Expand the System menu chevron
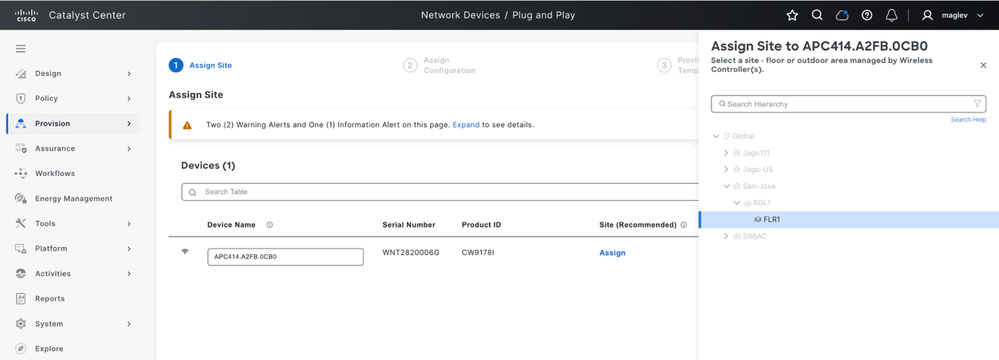 coord(129,324)
